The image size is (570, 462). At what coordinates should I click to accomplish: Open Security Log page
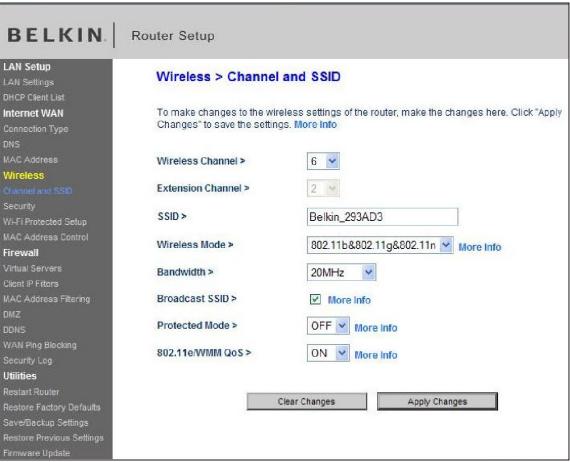pyautogui.click(x=28, y=361)
